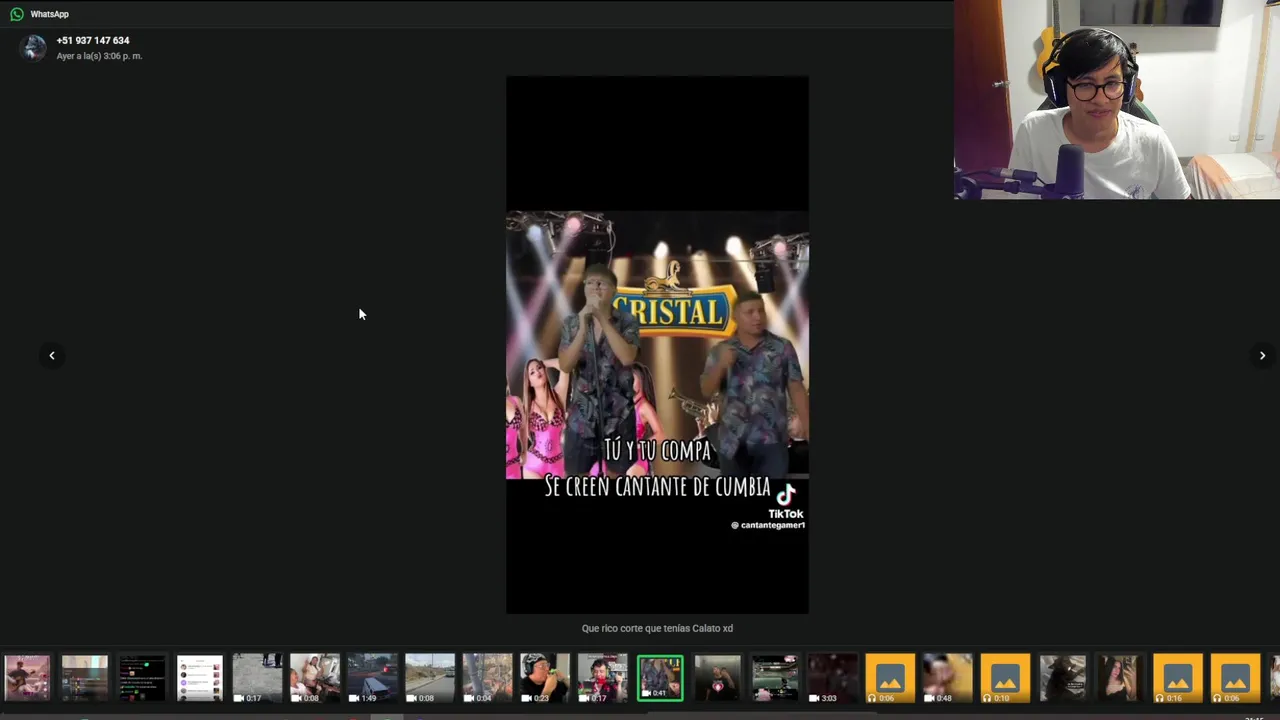Screen dimensions: 1280x720
Task: Open the guitar player image thumbnail
Action: pos(27,678)
